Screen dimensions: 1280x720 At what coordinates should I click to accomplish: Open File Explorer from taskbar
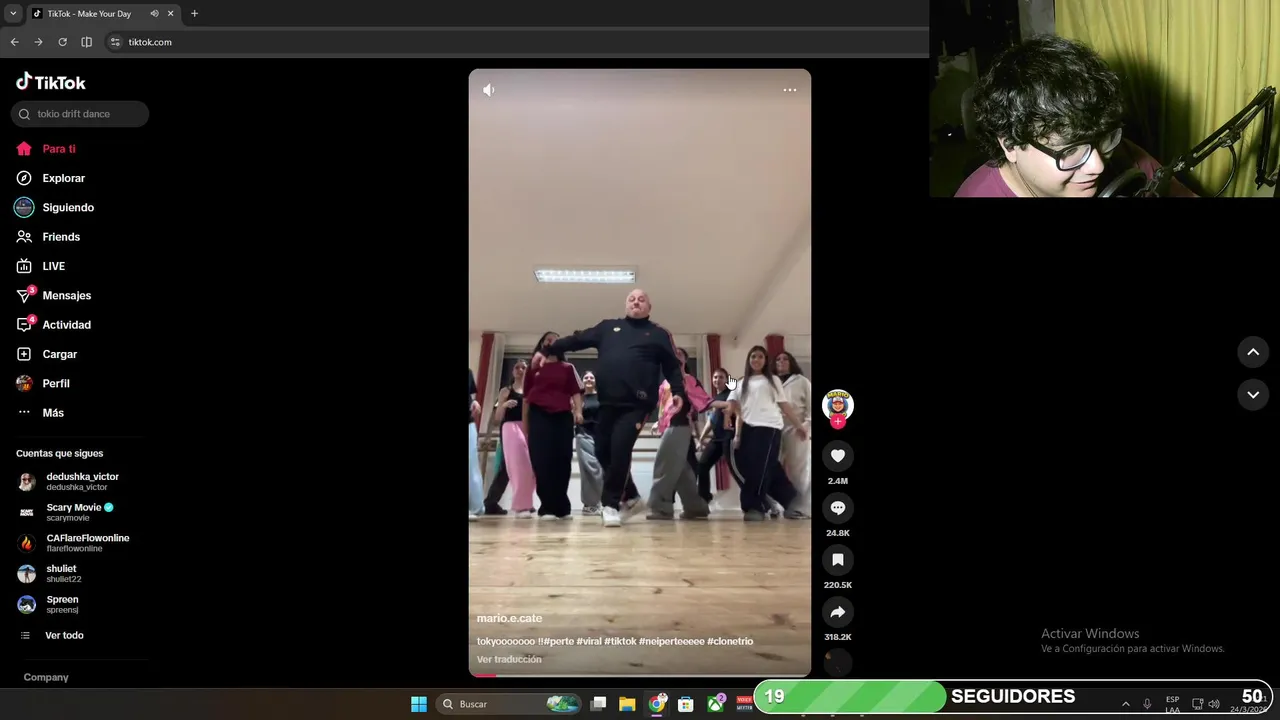(627, 704)
